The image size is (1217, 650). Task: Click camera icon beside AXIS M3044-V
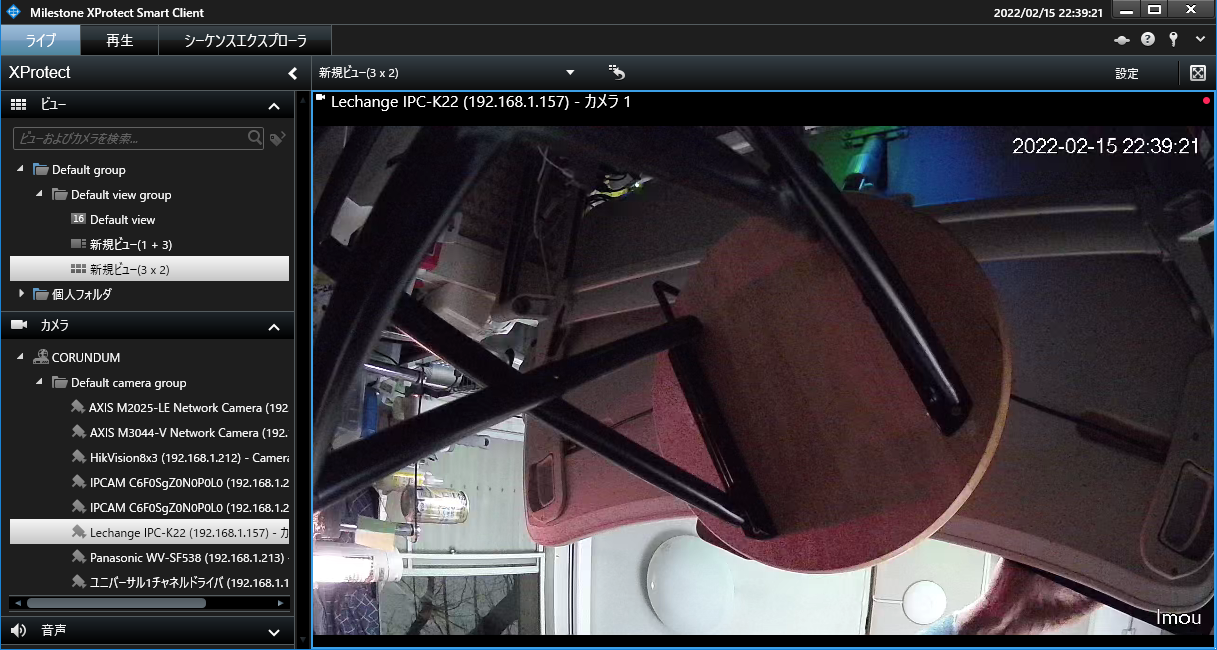point(78,432)
